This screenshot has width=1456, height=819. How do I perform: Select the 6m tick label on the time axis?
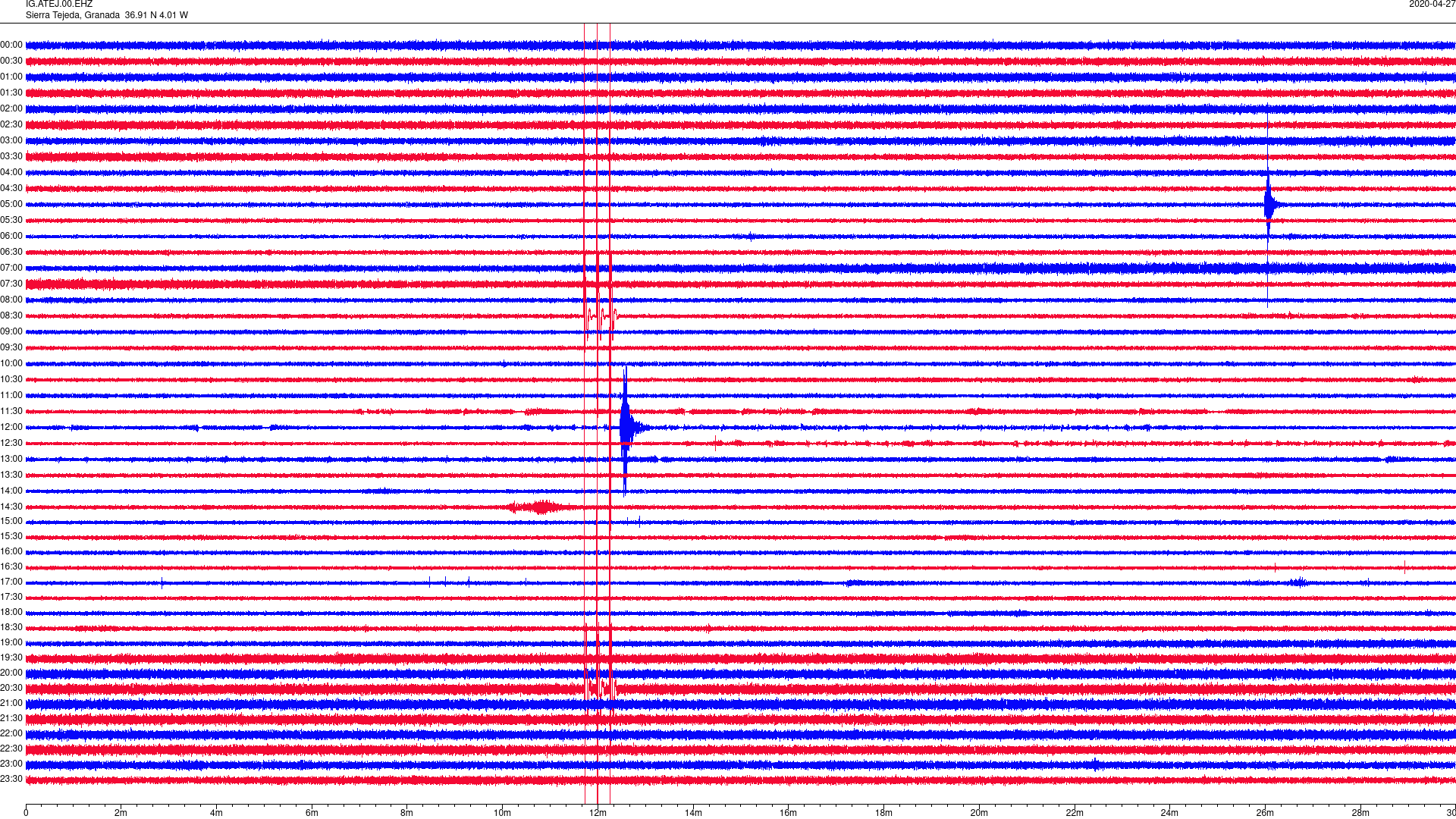[x=312, y=813]
